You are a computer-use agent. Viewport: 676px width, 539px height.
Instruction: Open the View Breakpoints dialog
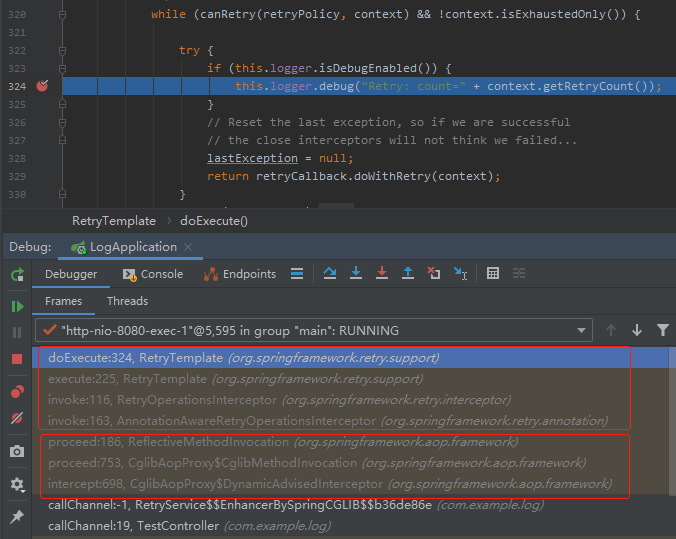click(17, 392)
